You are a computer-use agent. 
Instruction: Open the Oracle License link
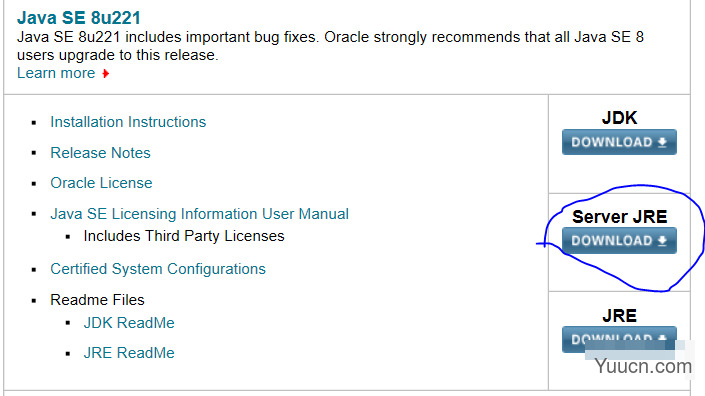click(101, 183)
